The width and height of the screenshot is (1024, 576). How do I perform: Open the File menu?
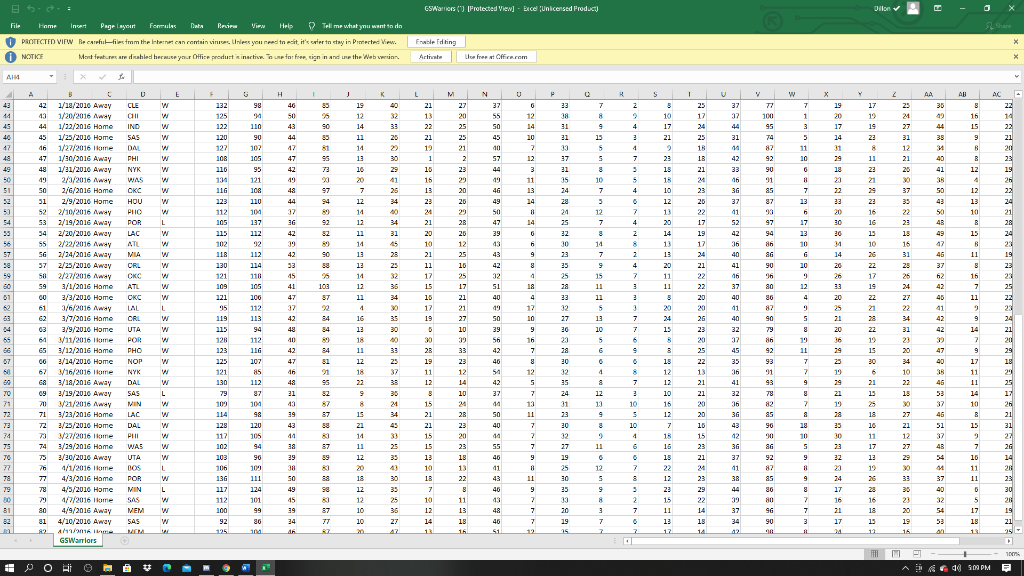(15, 26)
